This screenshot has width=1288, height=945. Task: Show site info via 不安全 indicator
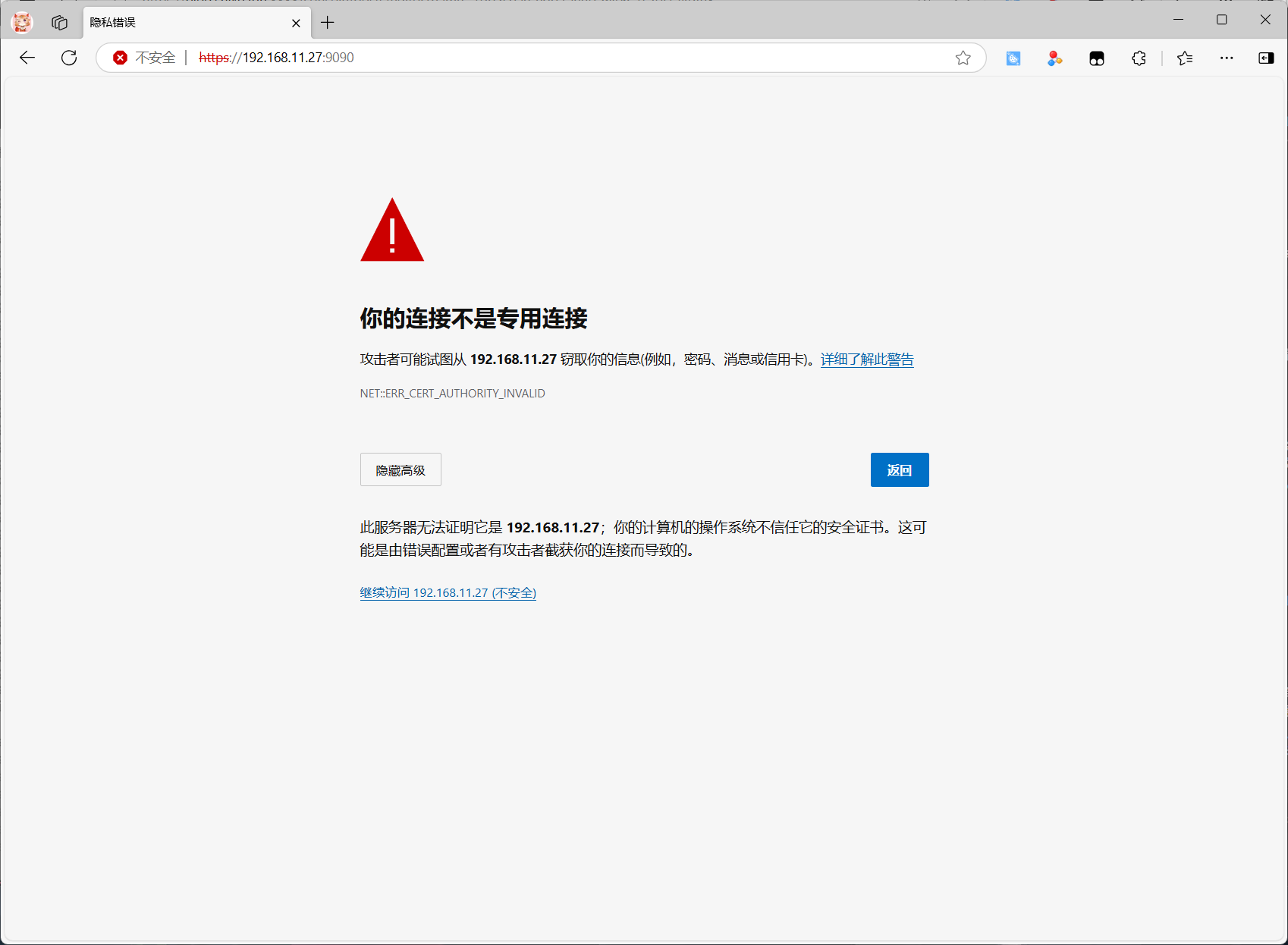144,58
